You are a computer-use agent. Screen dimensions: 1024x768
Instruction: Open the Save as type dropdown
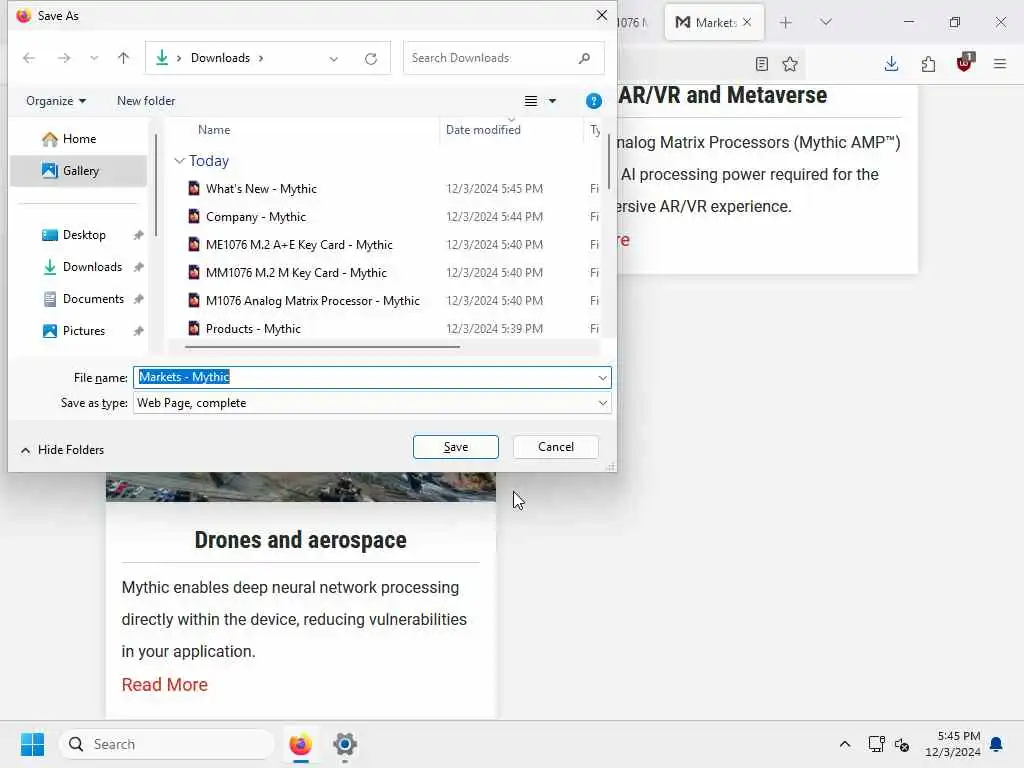click(x=372, y=403)
